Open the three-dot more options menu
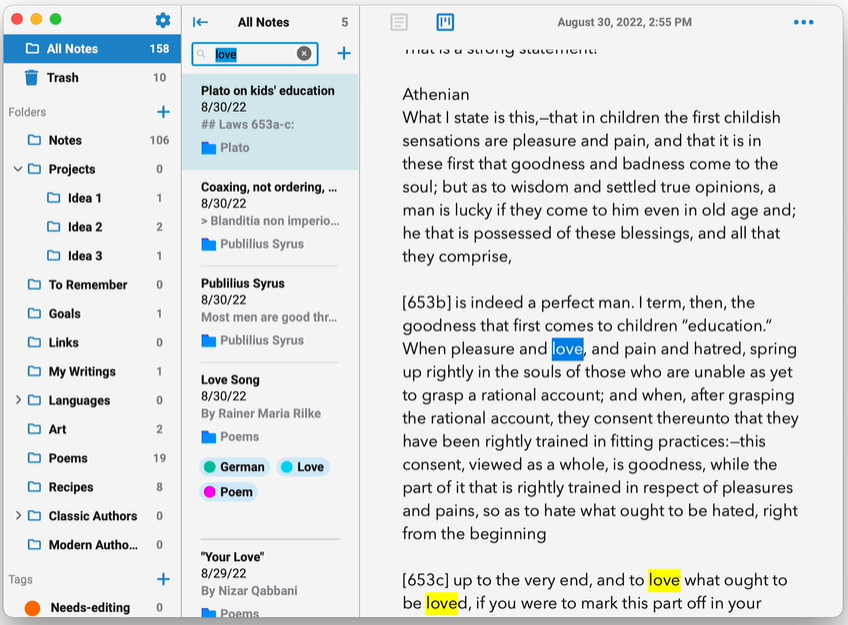This screenshot has height=625, width=848. click(803, 22)
